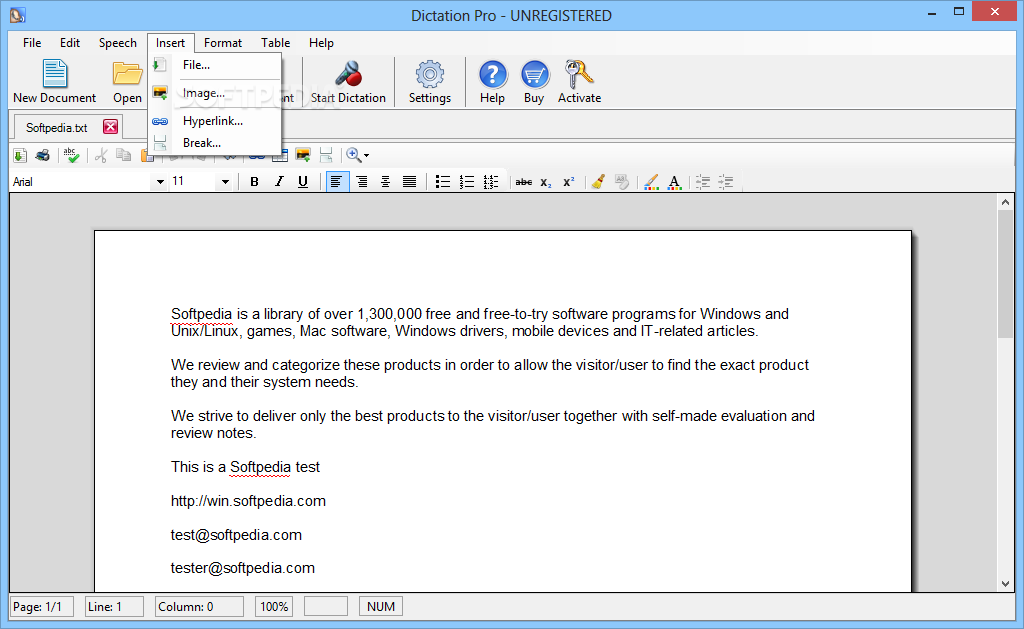
Task: Click the http://win.softpedia.com line in the document
Action: point(248,501)
